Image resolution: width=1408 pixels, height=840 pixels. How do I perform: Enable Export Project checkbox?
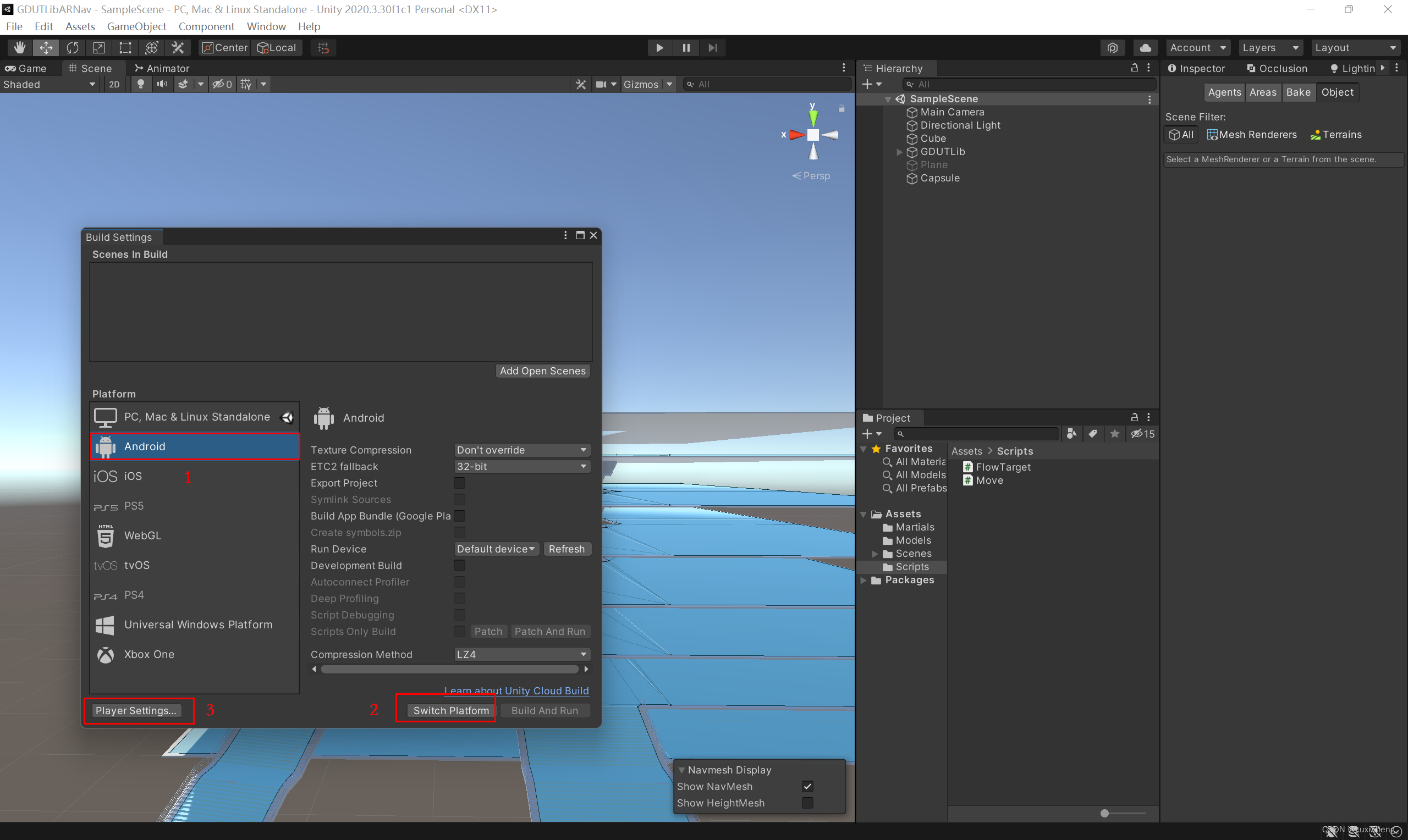(x=459, y=483)
